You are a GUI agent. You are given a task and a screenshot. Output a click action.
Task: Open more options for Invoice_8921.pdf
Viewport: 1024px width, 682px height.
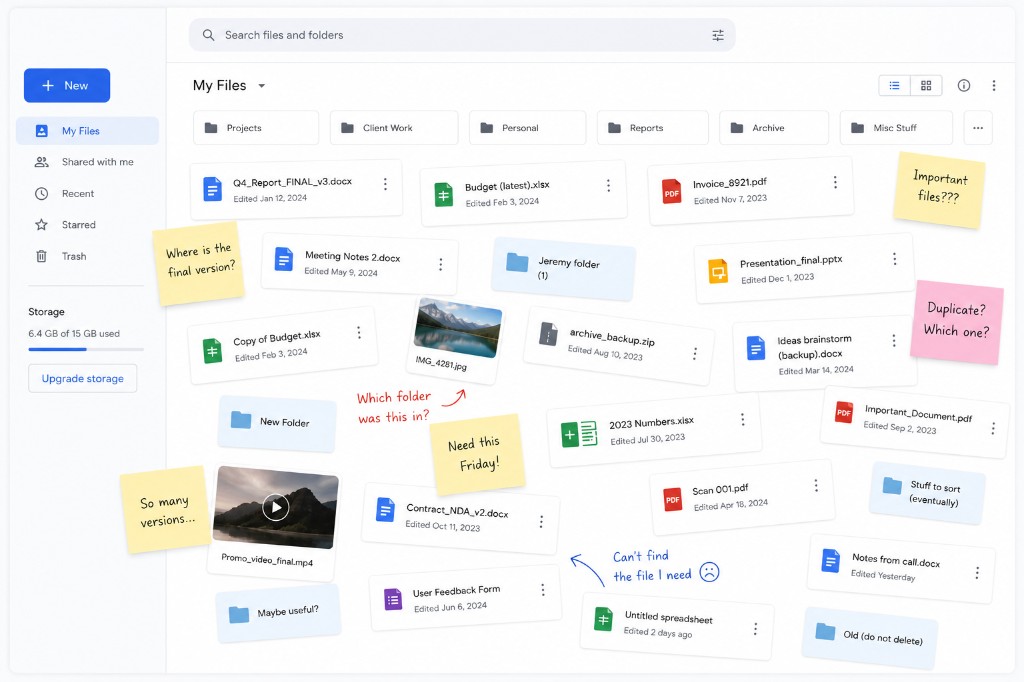click(835, 182)
